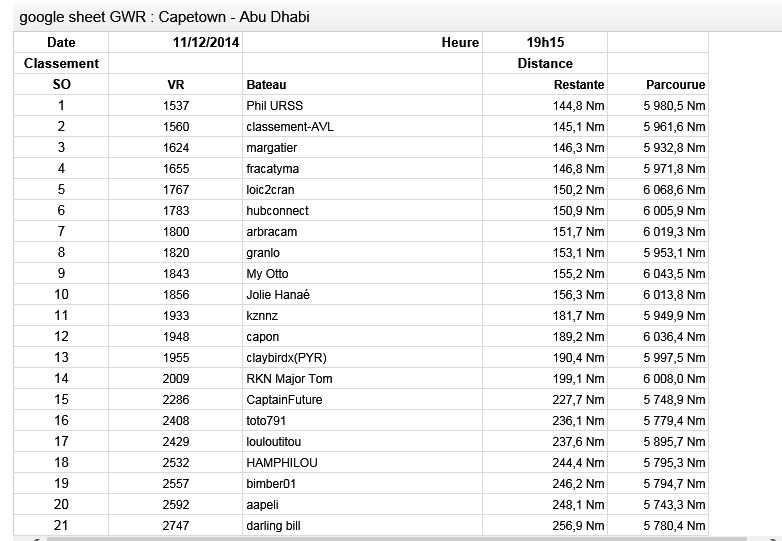Select the VR column header
Image resolution: width=782 pixels, height=541 pixels.
point(176,85)
